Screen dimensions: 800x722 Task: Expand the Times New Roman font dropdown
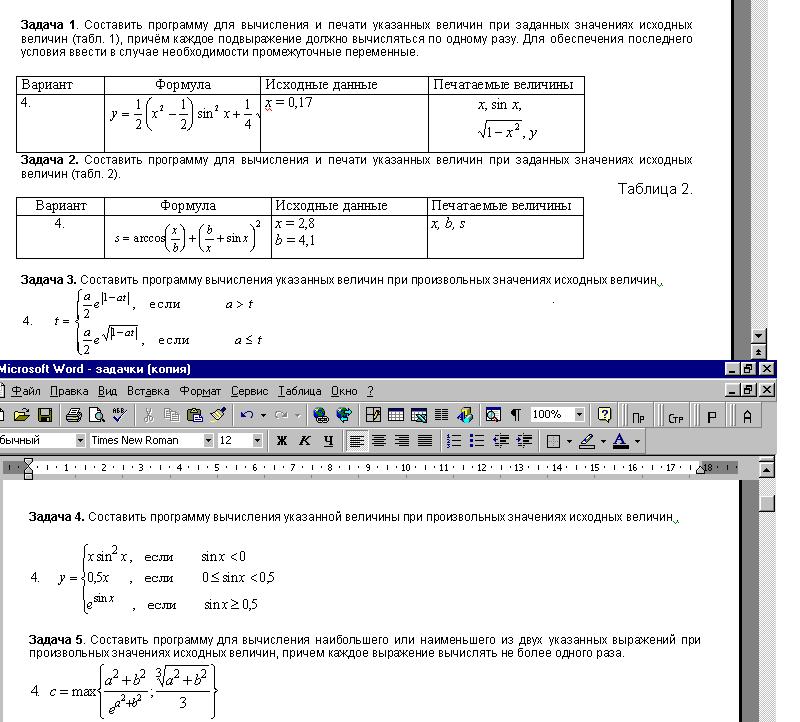click(208, 441)
